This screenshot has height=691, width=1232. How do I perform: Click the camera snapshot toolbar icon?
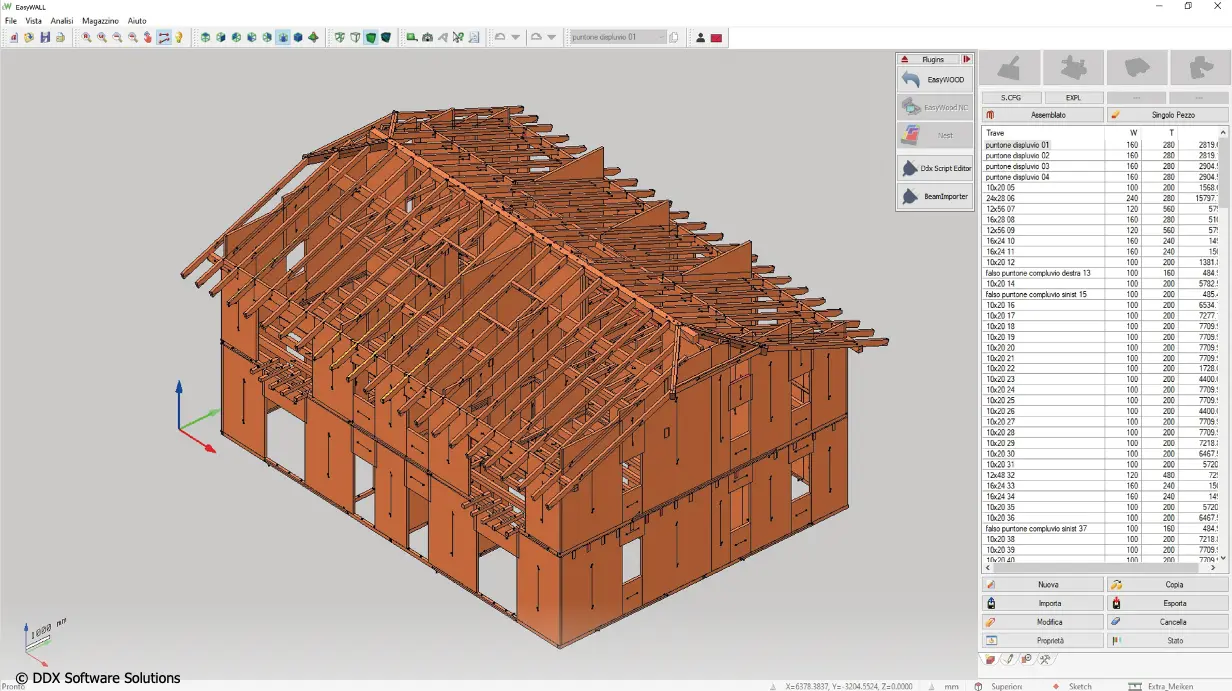(x=427, y=37)
